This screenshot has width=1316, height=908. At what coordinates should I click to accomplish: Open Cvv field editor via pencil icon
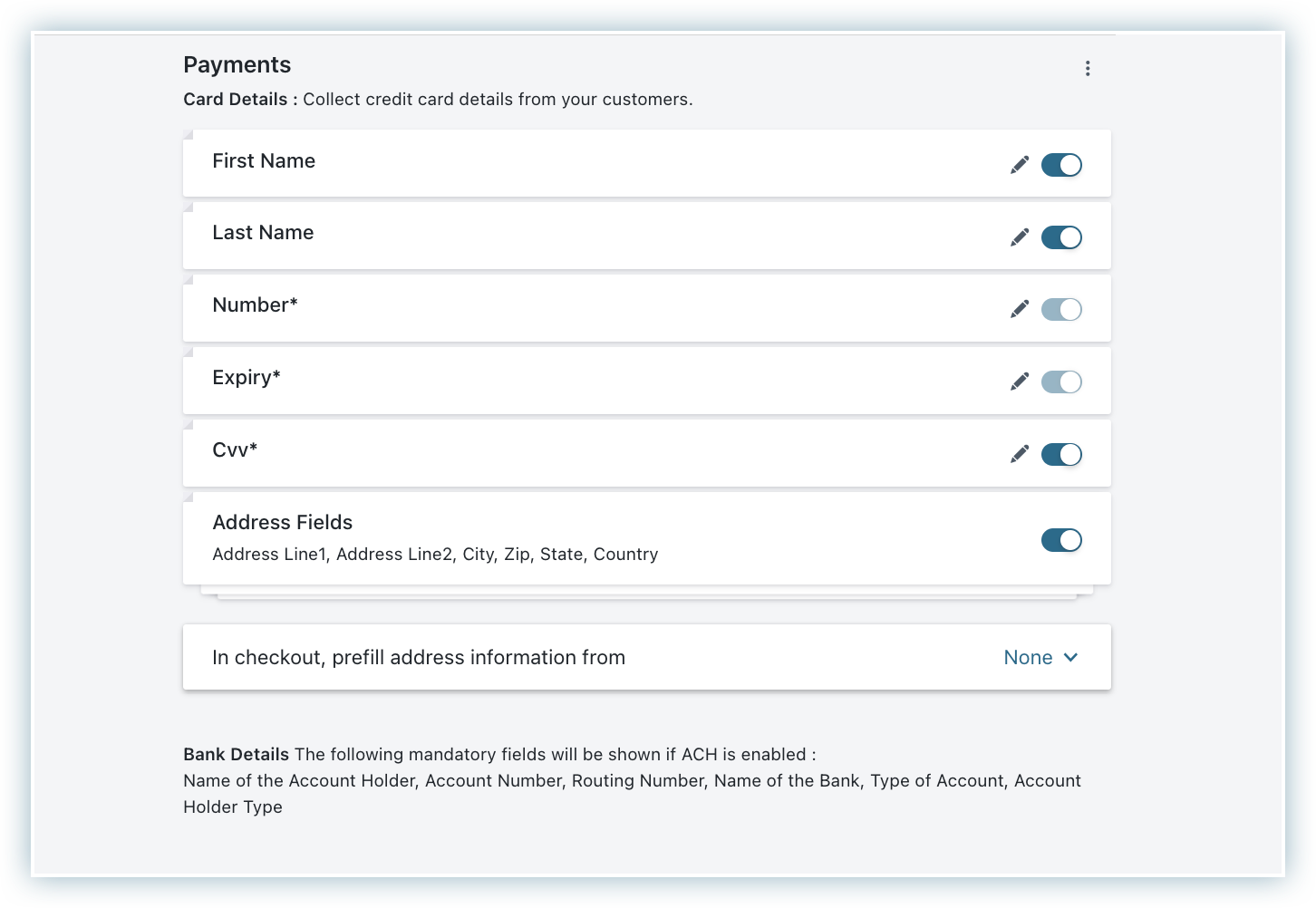pyautogui.click(x=1020, y=454)
